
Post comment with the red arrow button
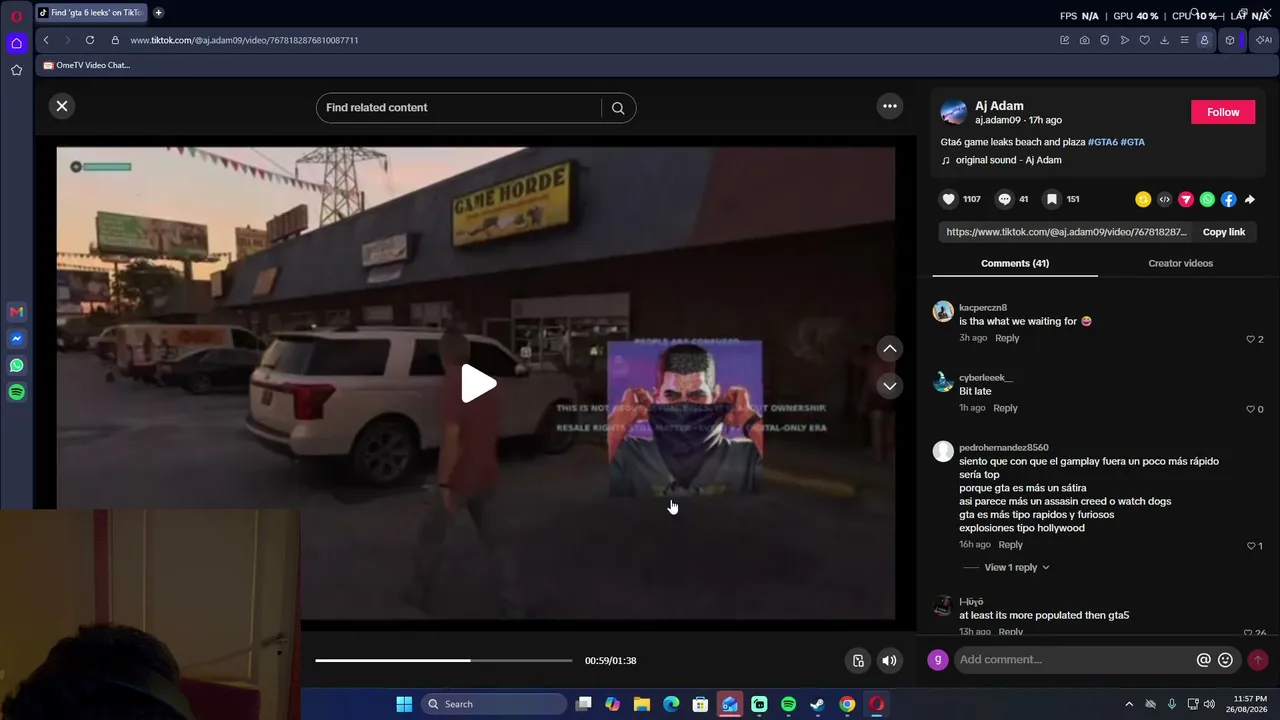point(1258,660)
